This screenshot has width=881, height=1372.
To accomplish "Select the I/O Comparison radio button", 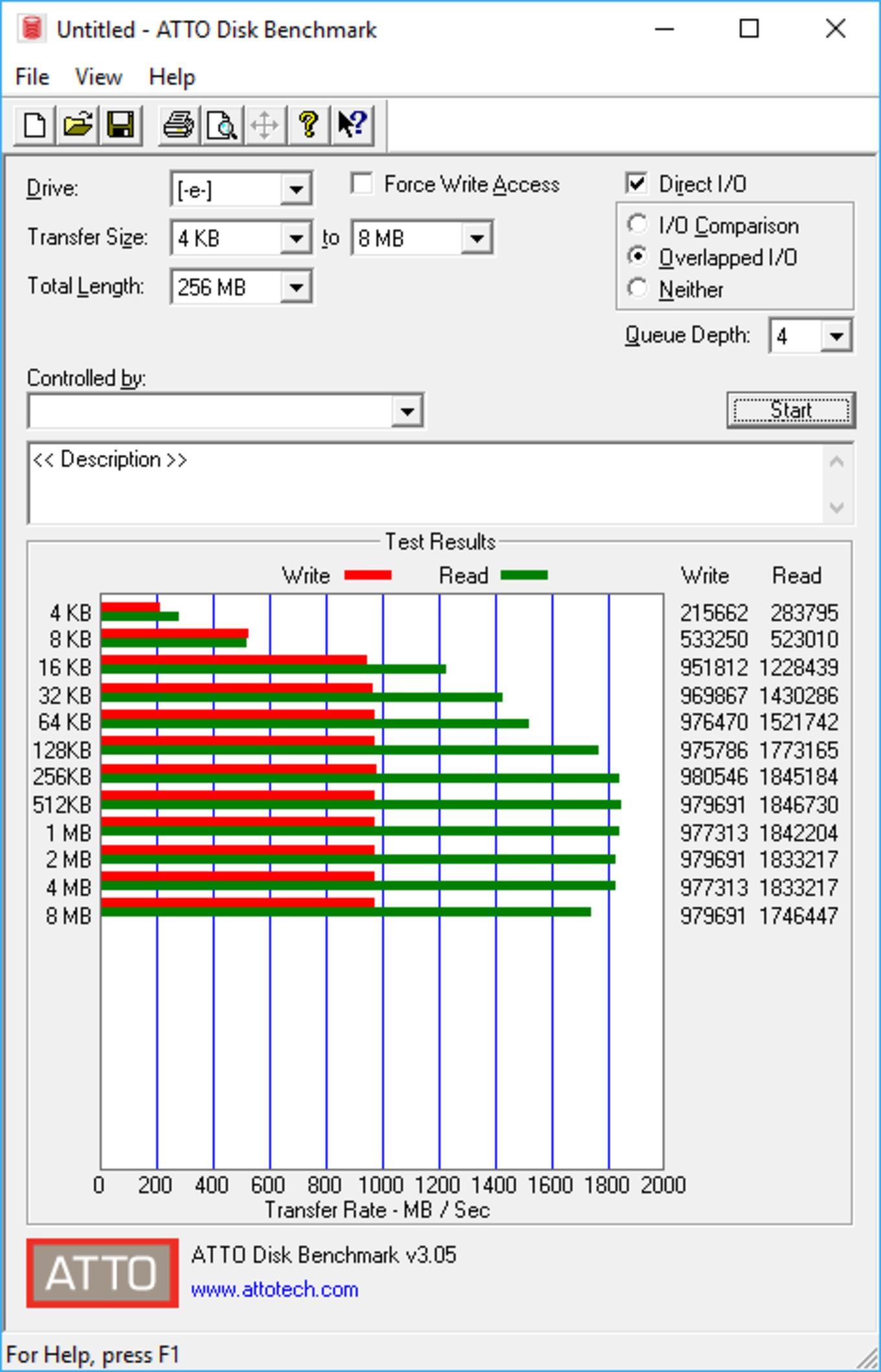I will [637, 224].
